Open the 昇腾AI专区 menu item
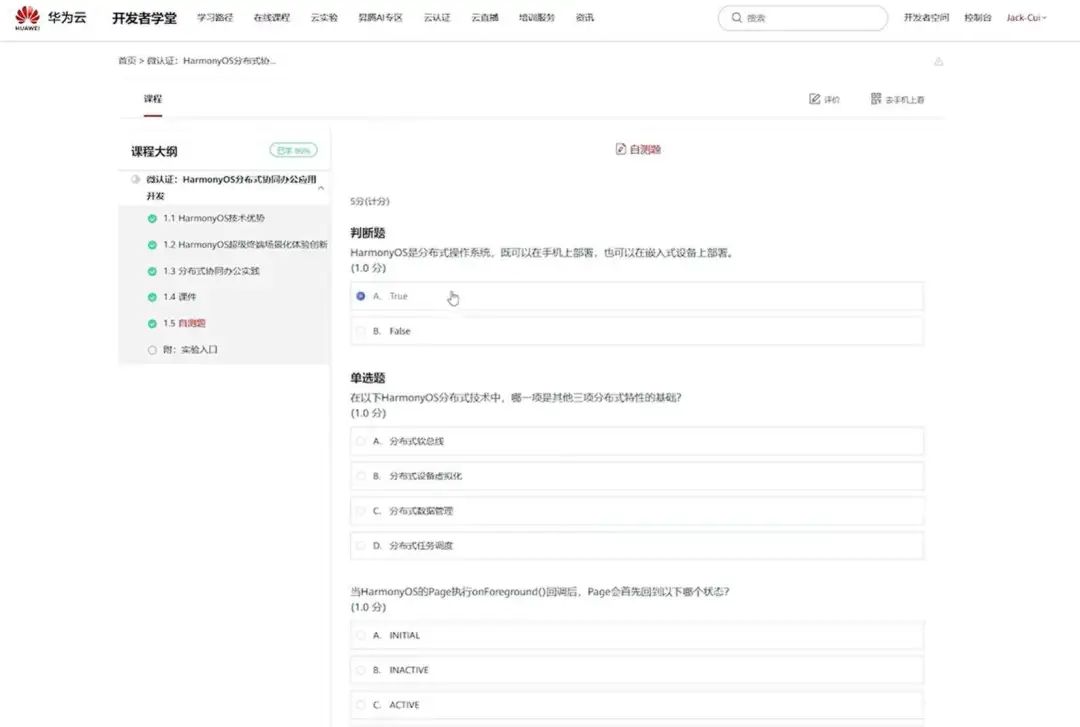This screenshot has height=727, width=1080. [x=380, y=18]
